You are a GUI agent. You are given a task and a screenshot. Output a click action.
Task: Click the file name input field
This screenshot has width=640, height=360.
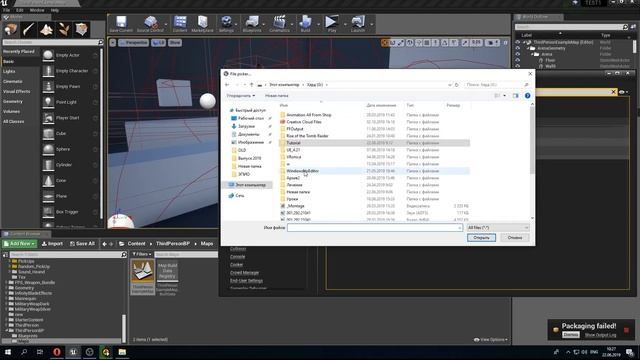click(375, 228)
